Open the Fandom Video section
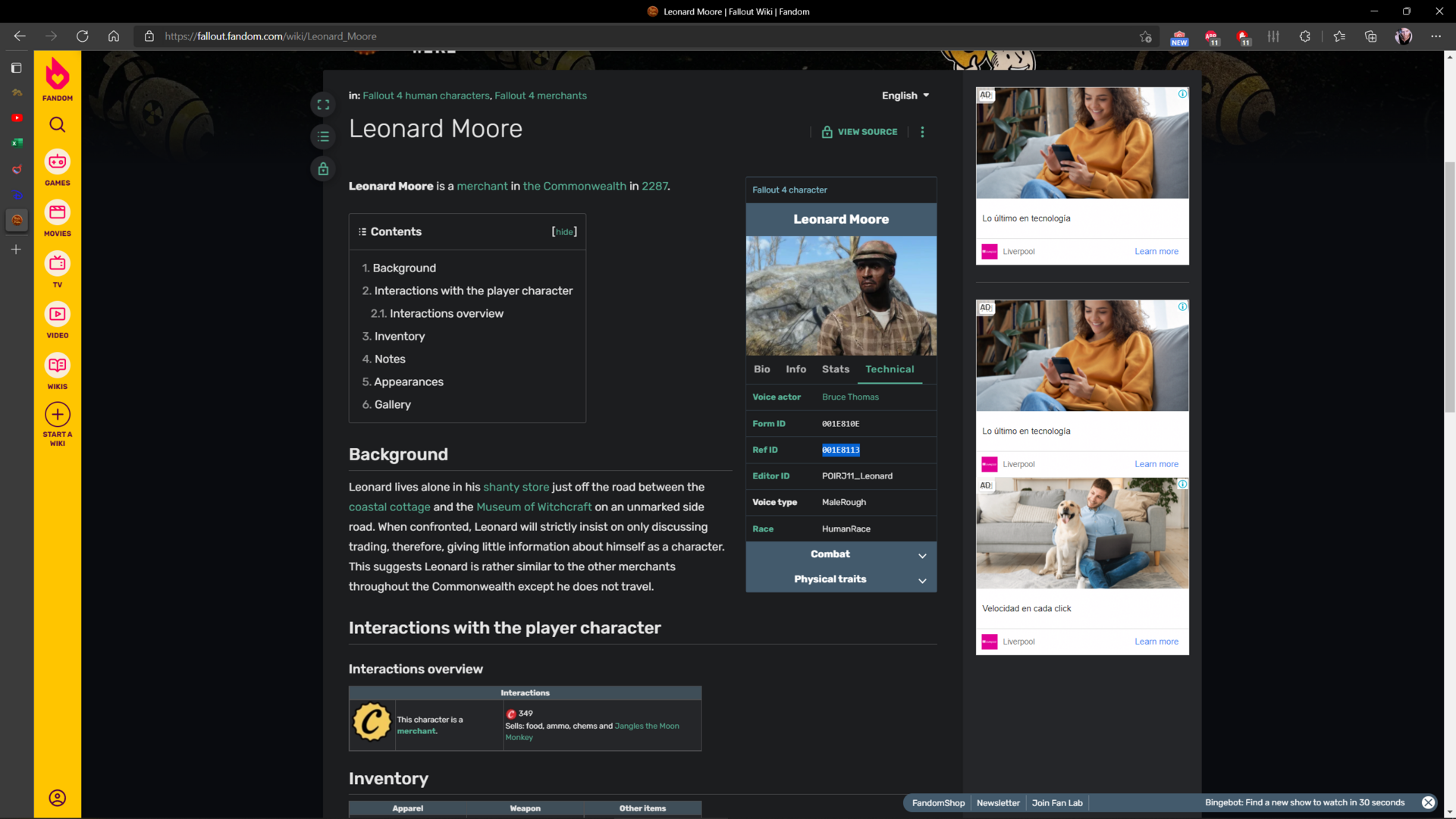Screen dimensions: 1456x819 (x=58, y=320)
